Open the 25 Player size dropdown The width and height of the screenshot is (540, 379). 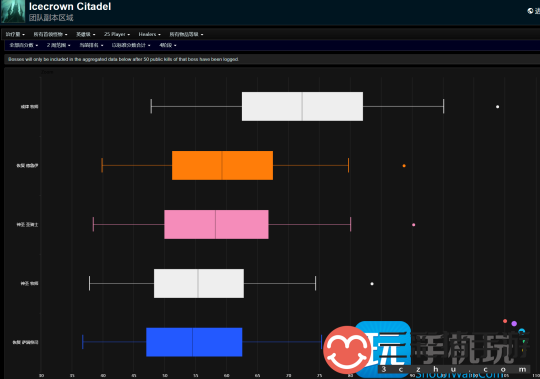pos(117,34)
